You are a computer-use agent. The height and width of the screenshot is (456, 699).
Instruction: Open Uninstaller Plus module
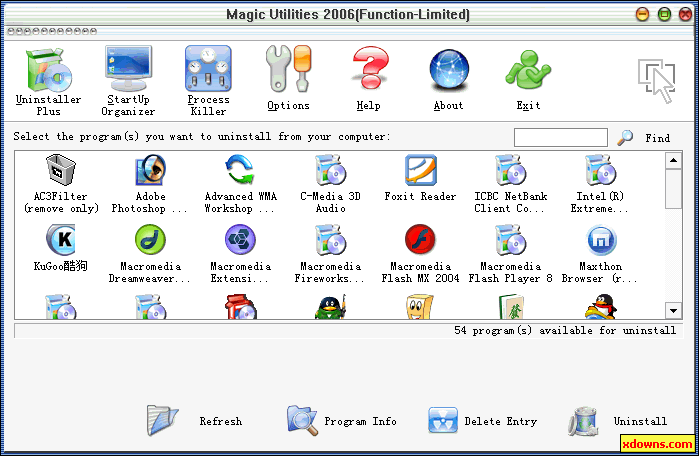[x=48, y=81]
